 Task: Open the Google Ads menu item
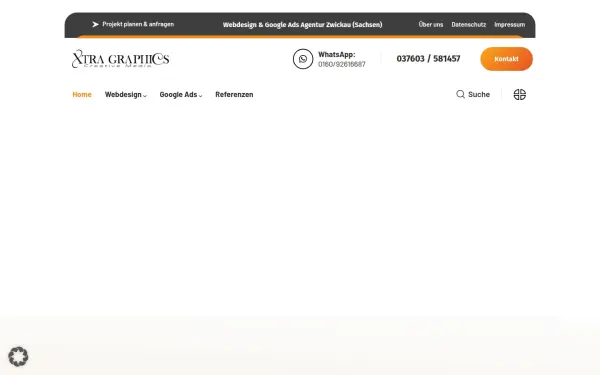coord(178,95)
